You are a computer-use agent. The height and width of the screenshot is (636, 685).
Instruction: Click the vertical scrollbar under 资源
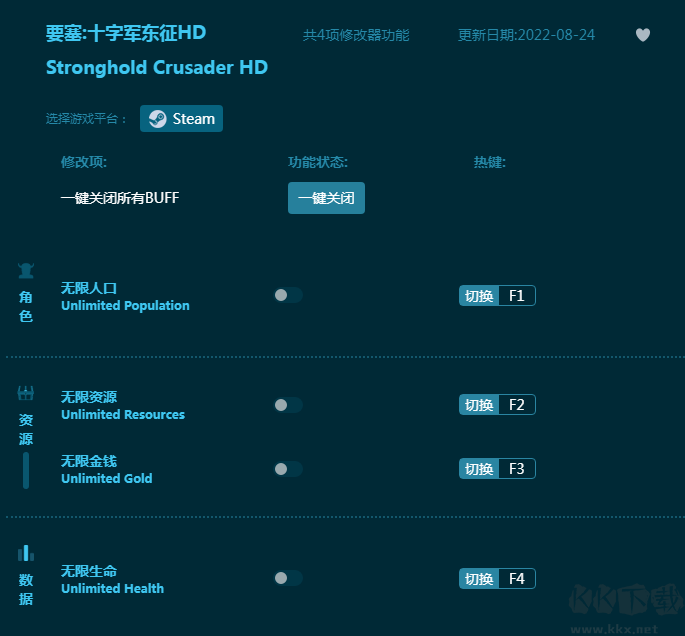coord(26,470)
